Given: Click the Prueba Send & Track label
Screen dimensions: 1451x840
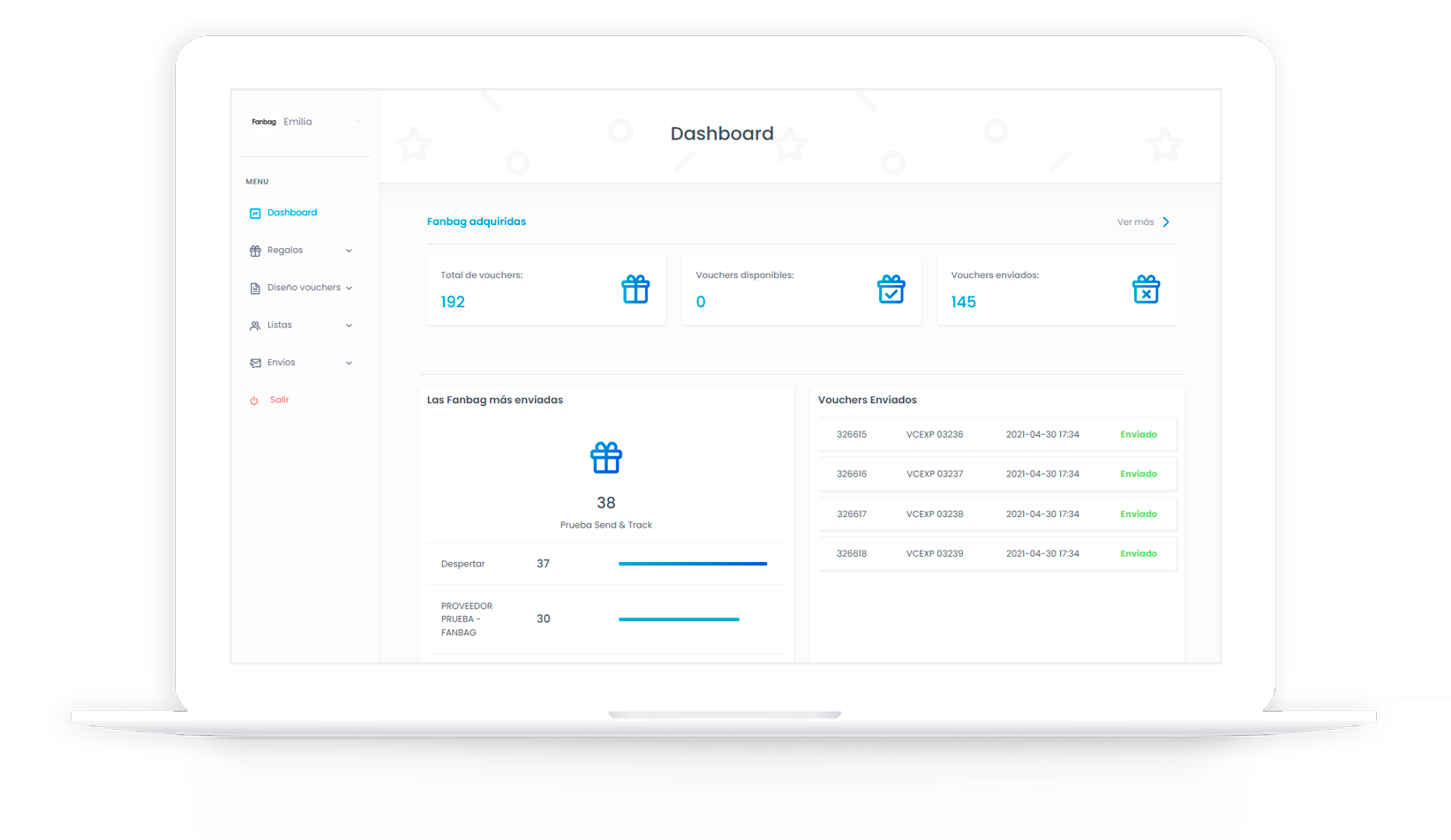Looking at the screenshot, I should coord(606,525).
